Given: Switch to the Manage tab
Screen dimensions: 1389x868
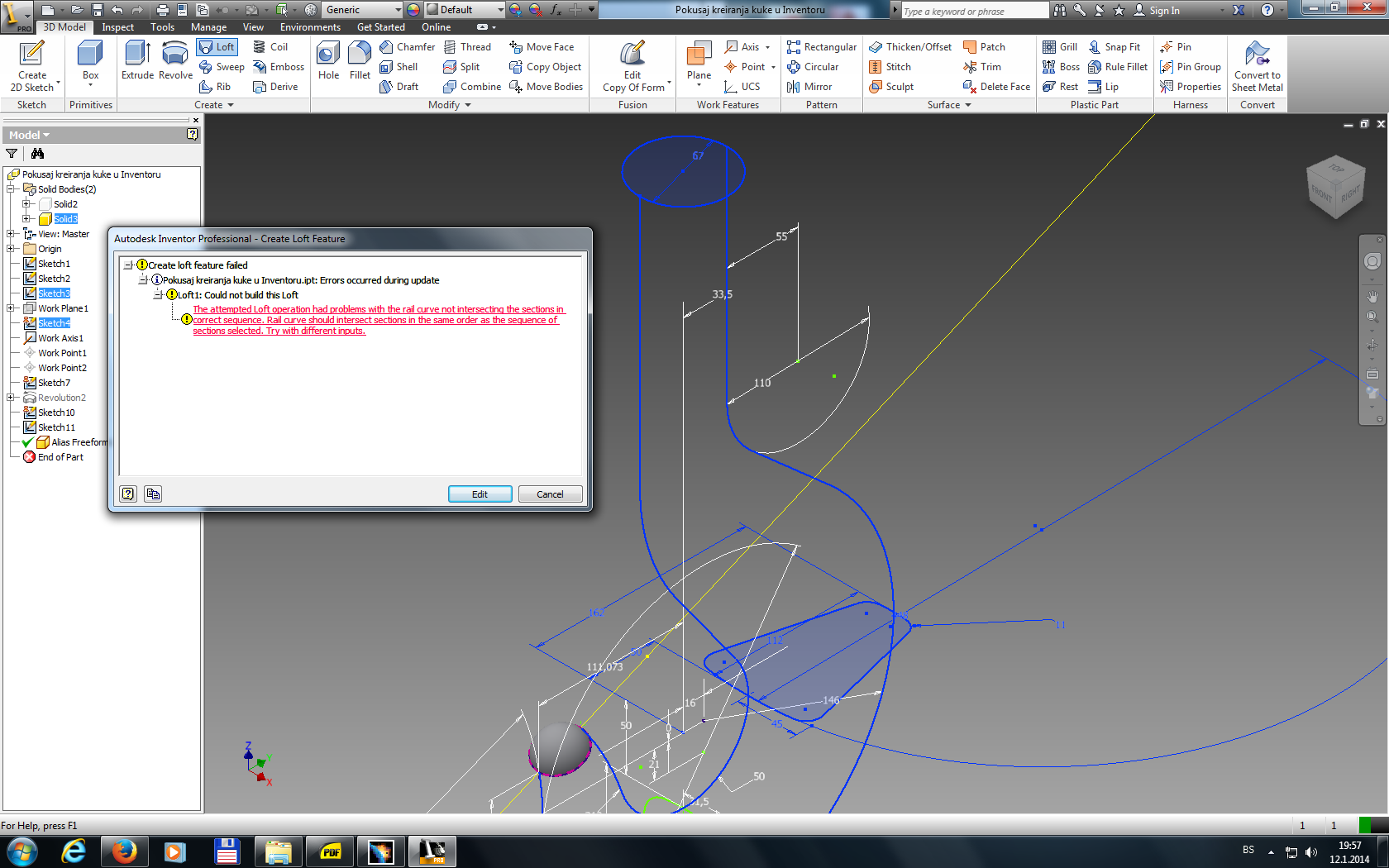Looking at the screenshot, I should 208,27.
